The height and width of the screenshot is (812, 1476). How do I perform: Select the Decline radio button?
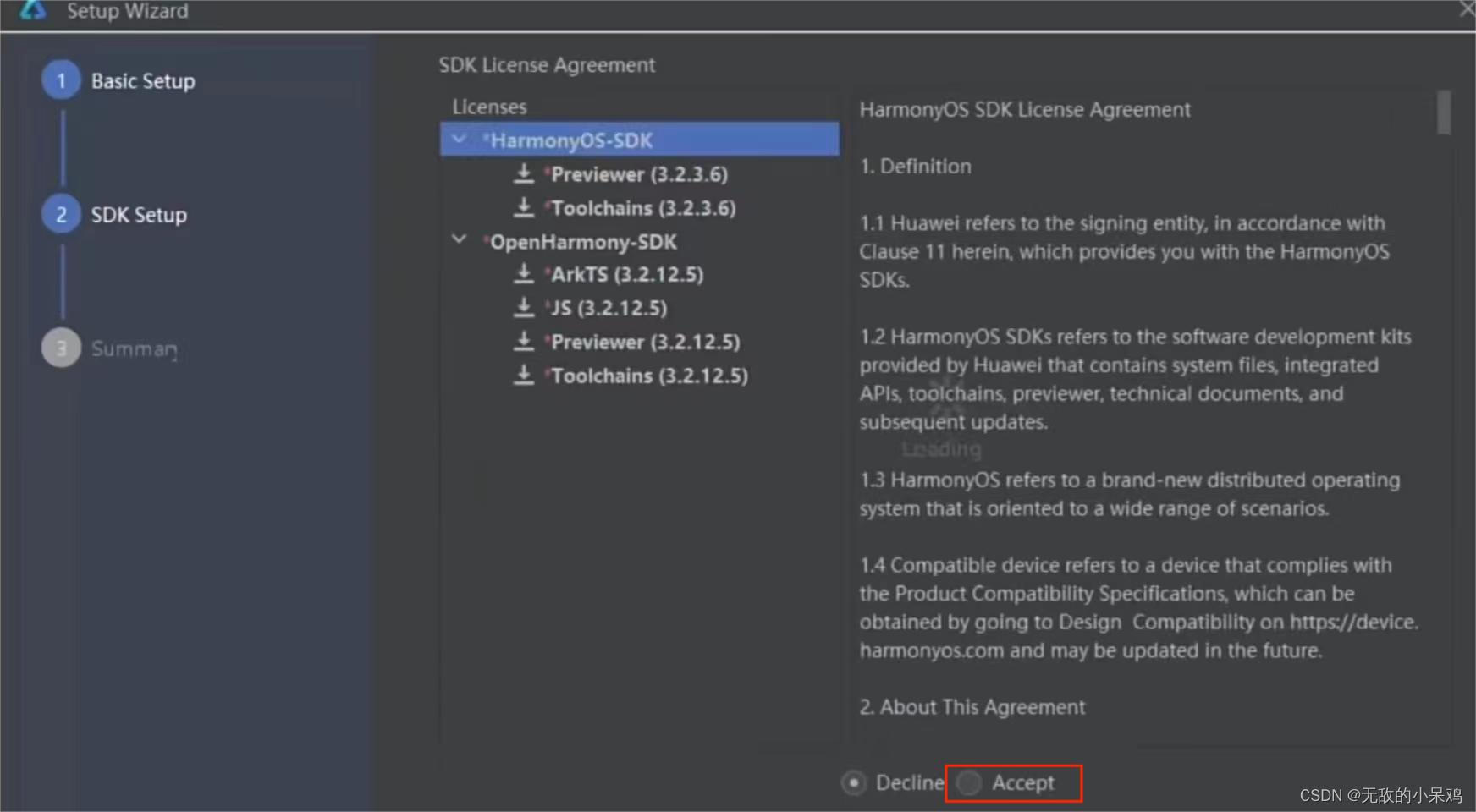click(854, 783)
